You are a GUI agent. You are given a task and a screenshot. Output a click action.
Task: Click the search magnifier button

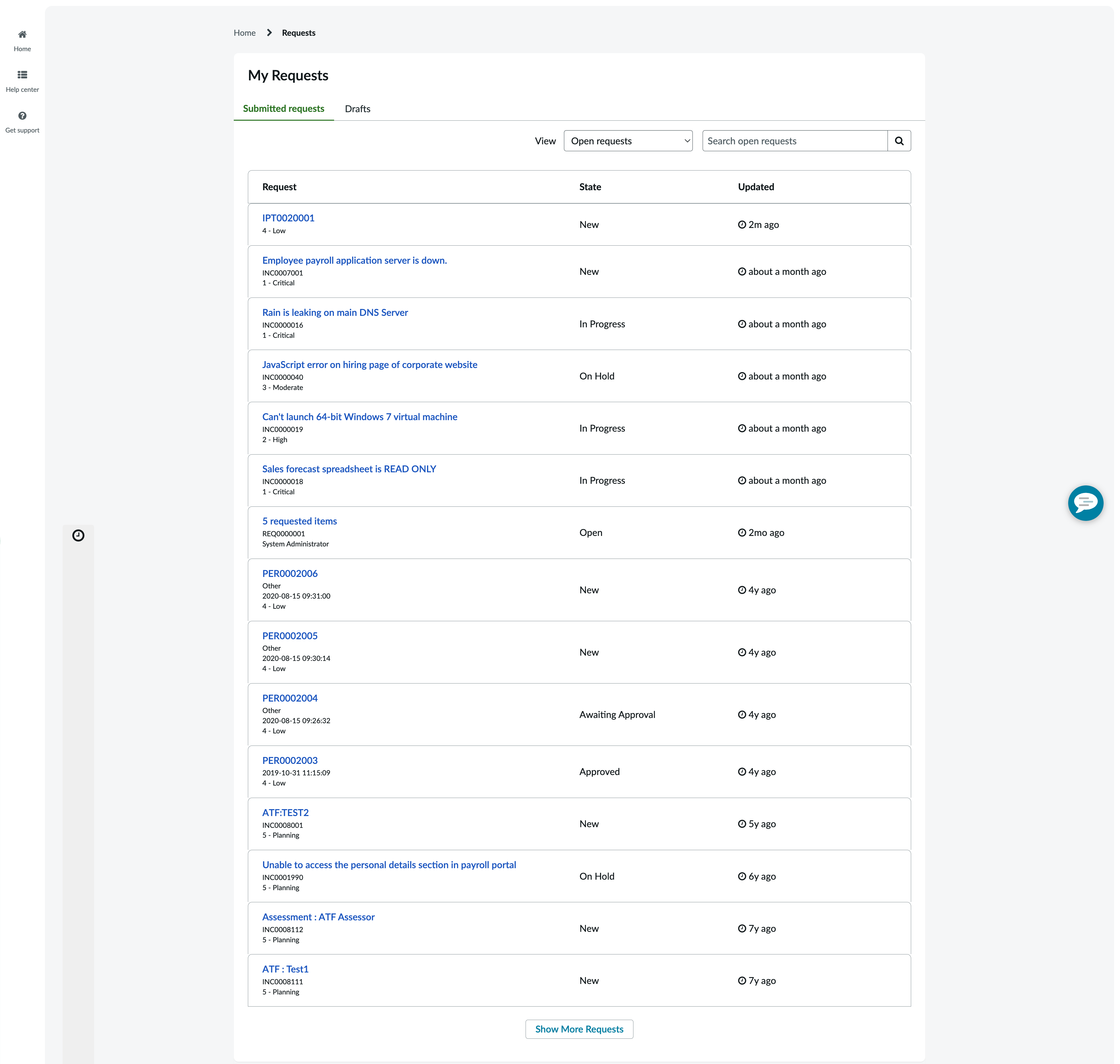pos(899,141)
